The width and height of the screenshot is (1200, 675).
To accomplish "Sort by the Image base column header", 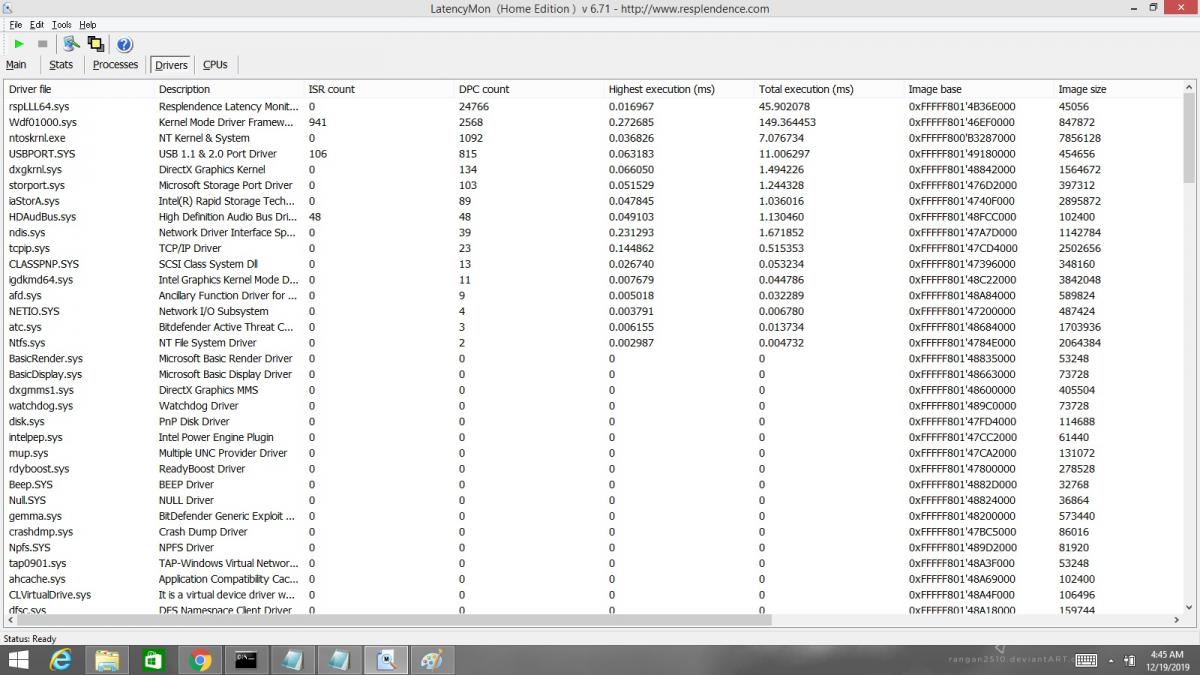I will click(979, 89).
